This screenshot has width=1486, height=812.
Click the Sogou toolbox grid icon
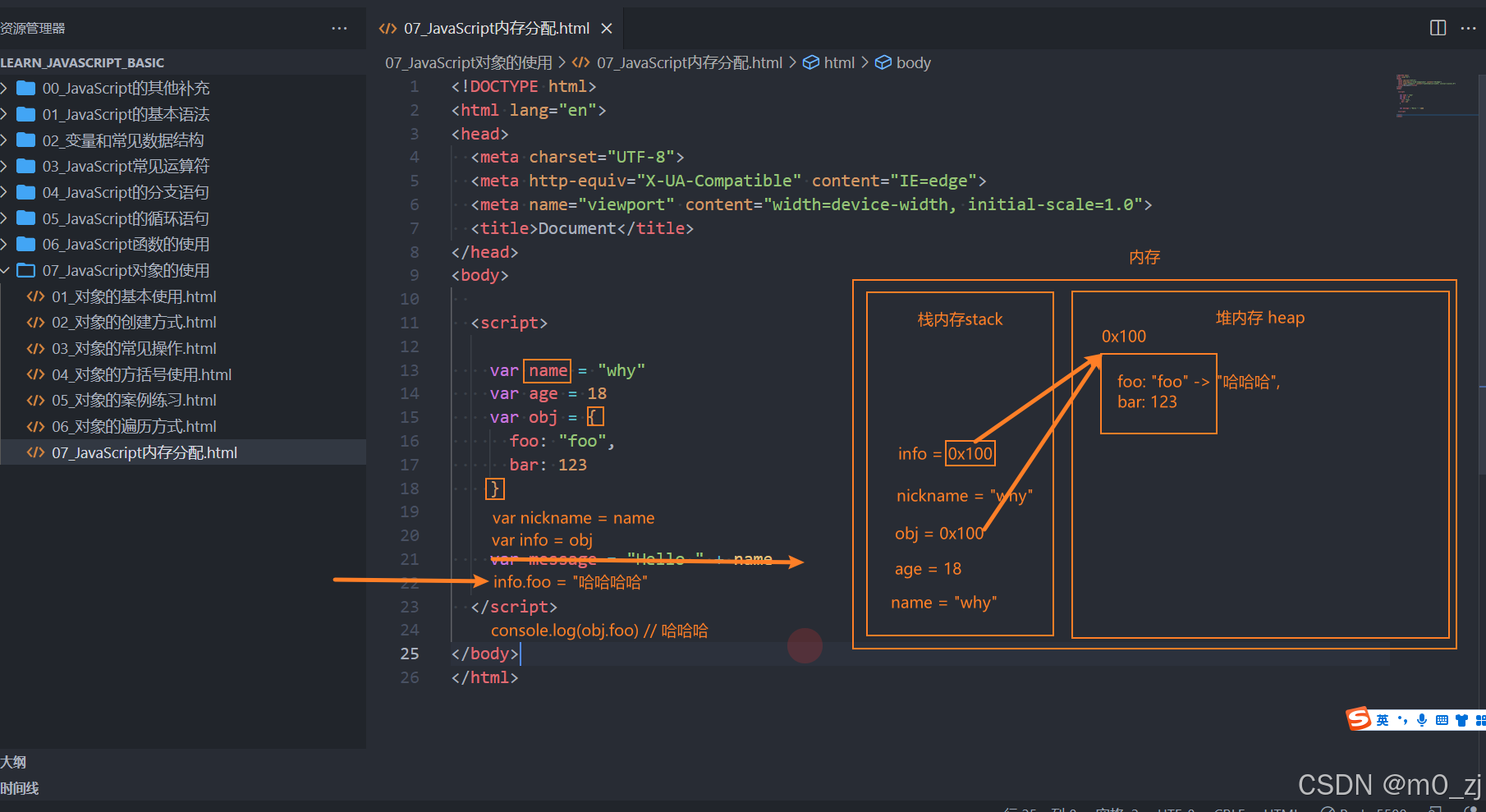coord(1480,720)
